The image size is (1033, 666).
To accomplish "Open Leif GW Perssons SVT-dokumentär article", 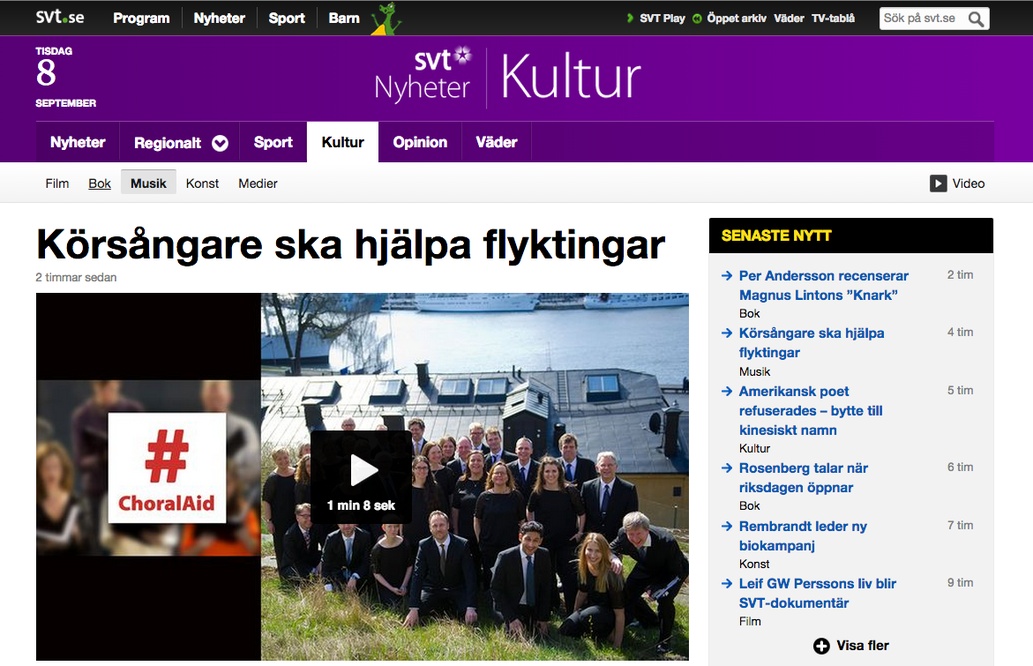I will [817, 593].
